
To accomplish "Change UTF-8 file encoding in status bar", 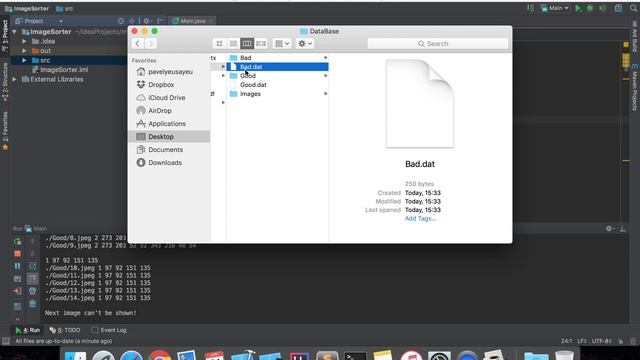I will [601, 341].
